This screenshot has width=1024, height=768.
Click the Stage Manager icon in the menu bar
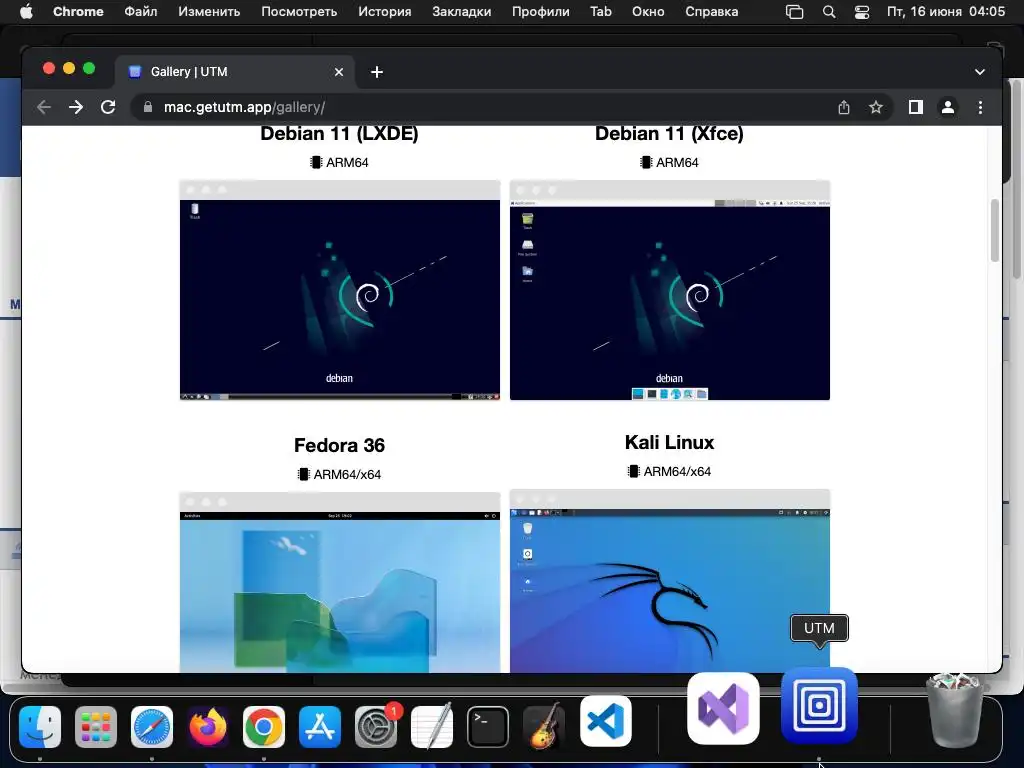point(794,12)
